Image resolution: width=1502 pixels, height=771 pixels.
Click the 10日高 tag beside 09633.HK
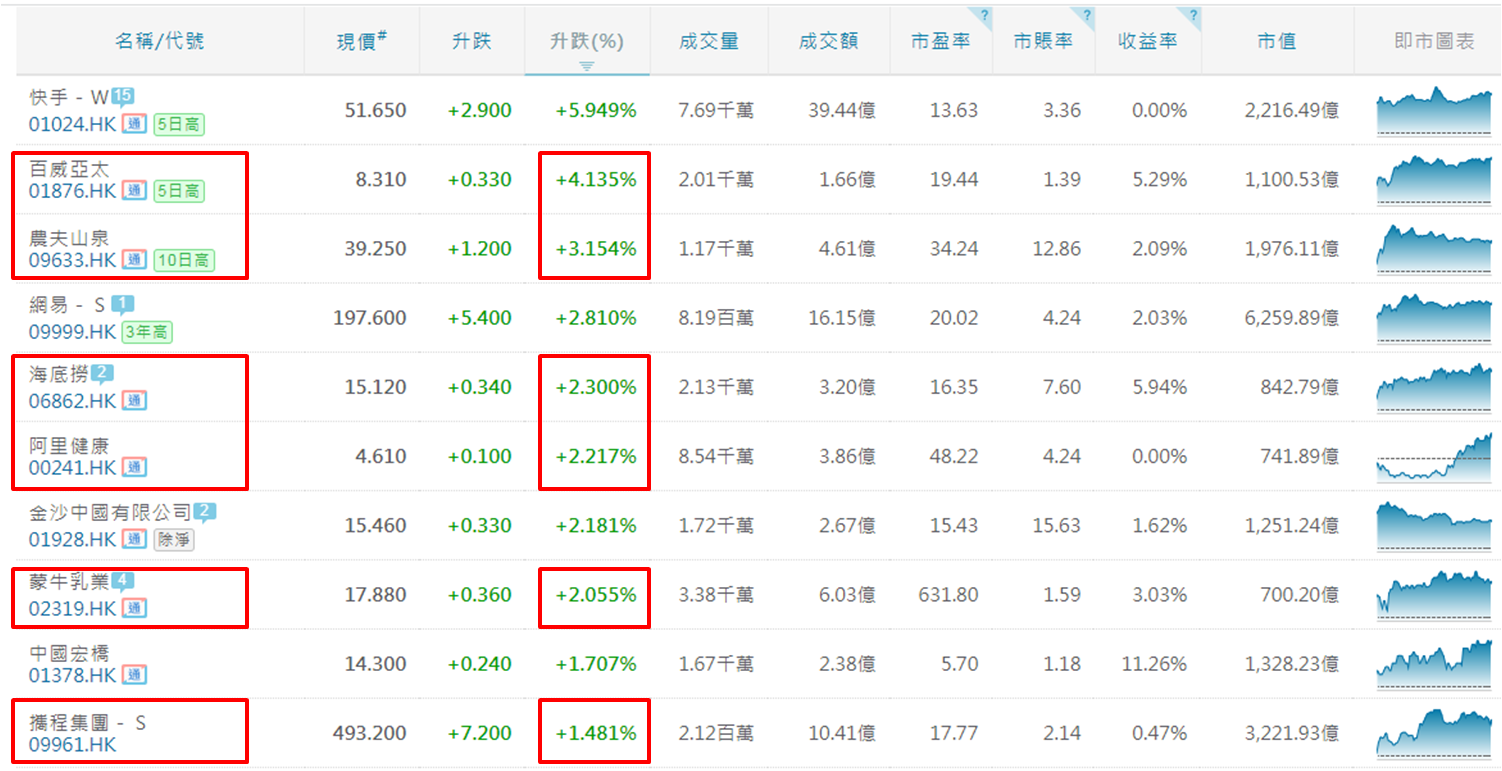tap(184, 261)
